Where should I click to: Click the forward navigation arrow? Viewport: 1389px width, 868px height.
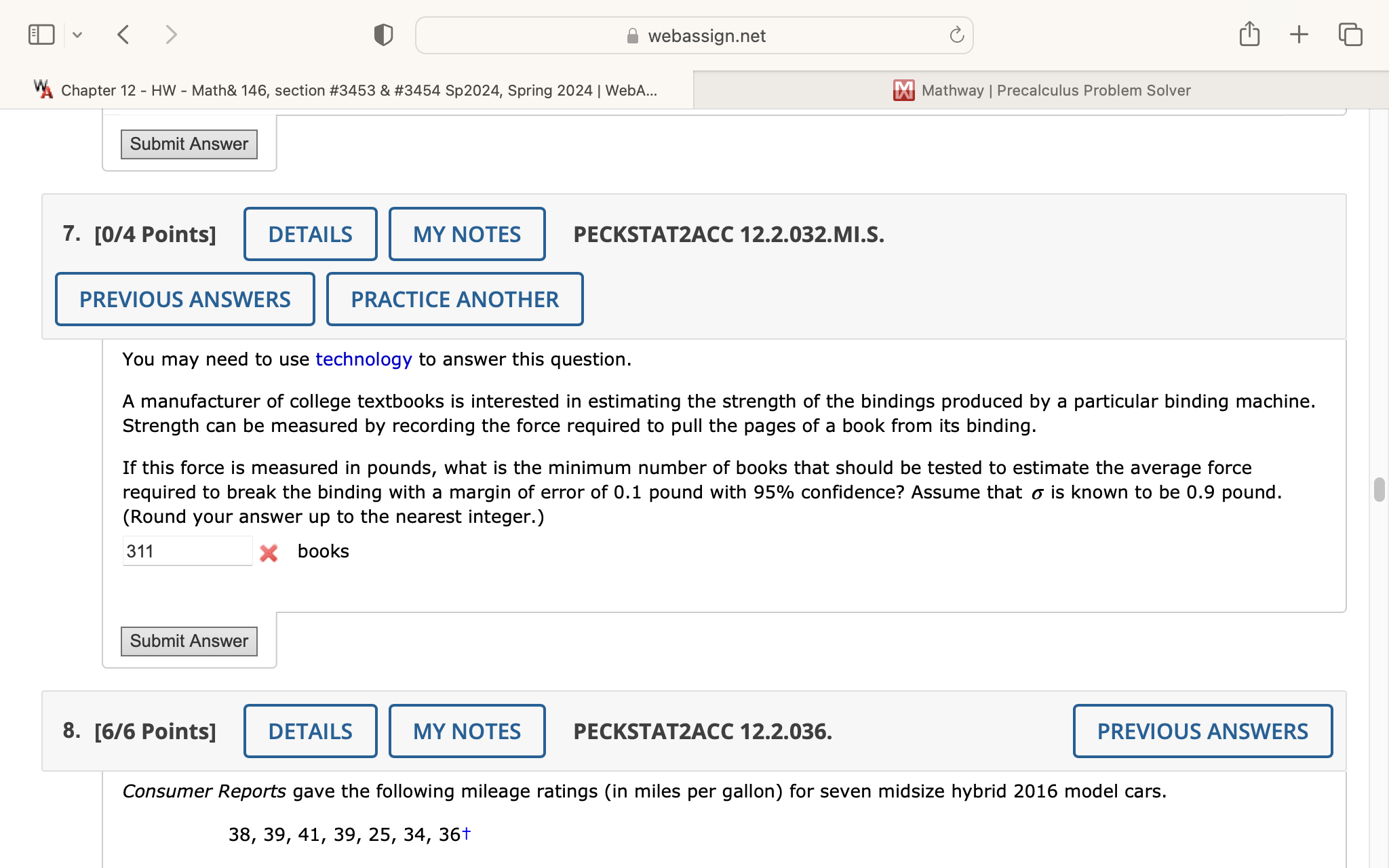coord(171,35)
